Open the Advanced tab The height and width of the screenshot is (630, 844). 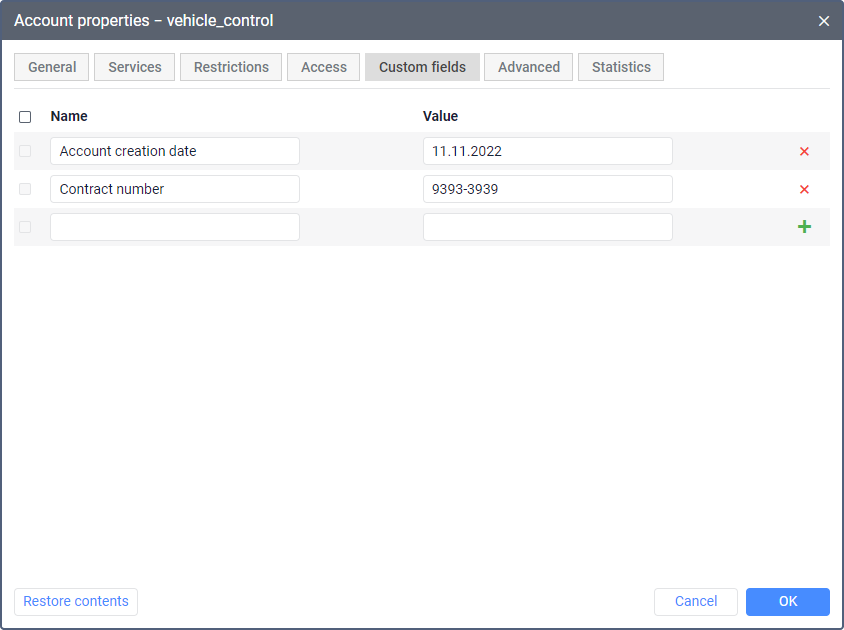coord(529,67)
